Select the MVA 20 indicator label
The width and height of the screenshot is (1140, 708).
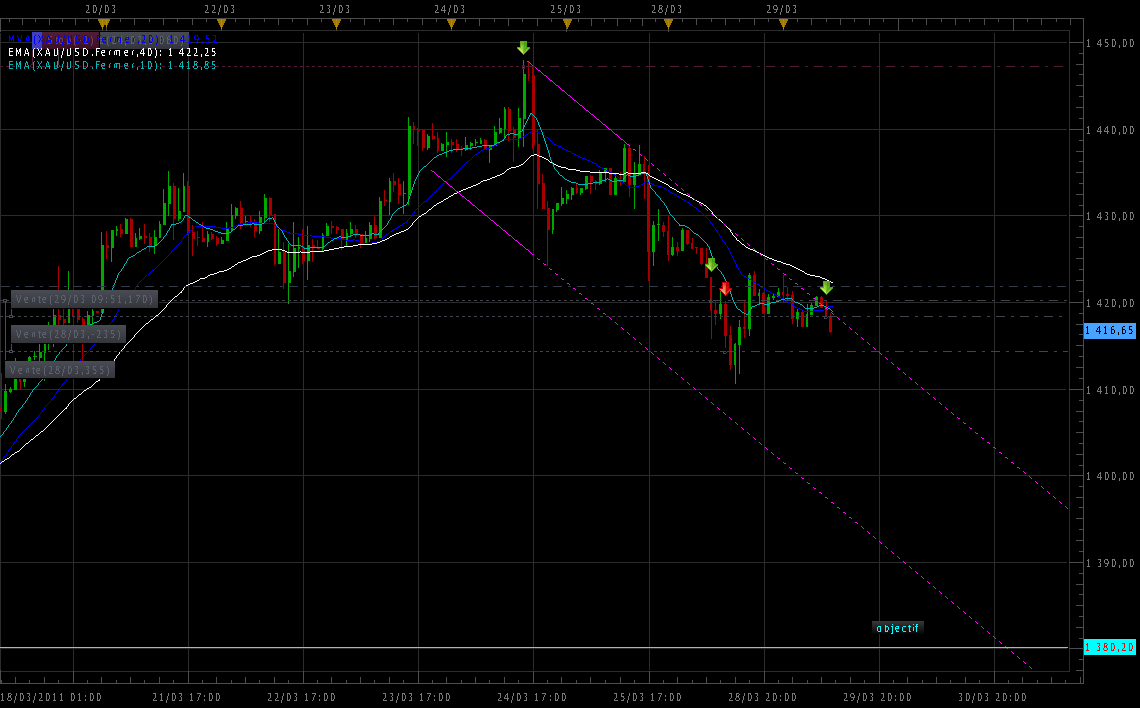[110, 38]
